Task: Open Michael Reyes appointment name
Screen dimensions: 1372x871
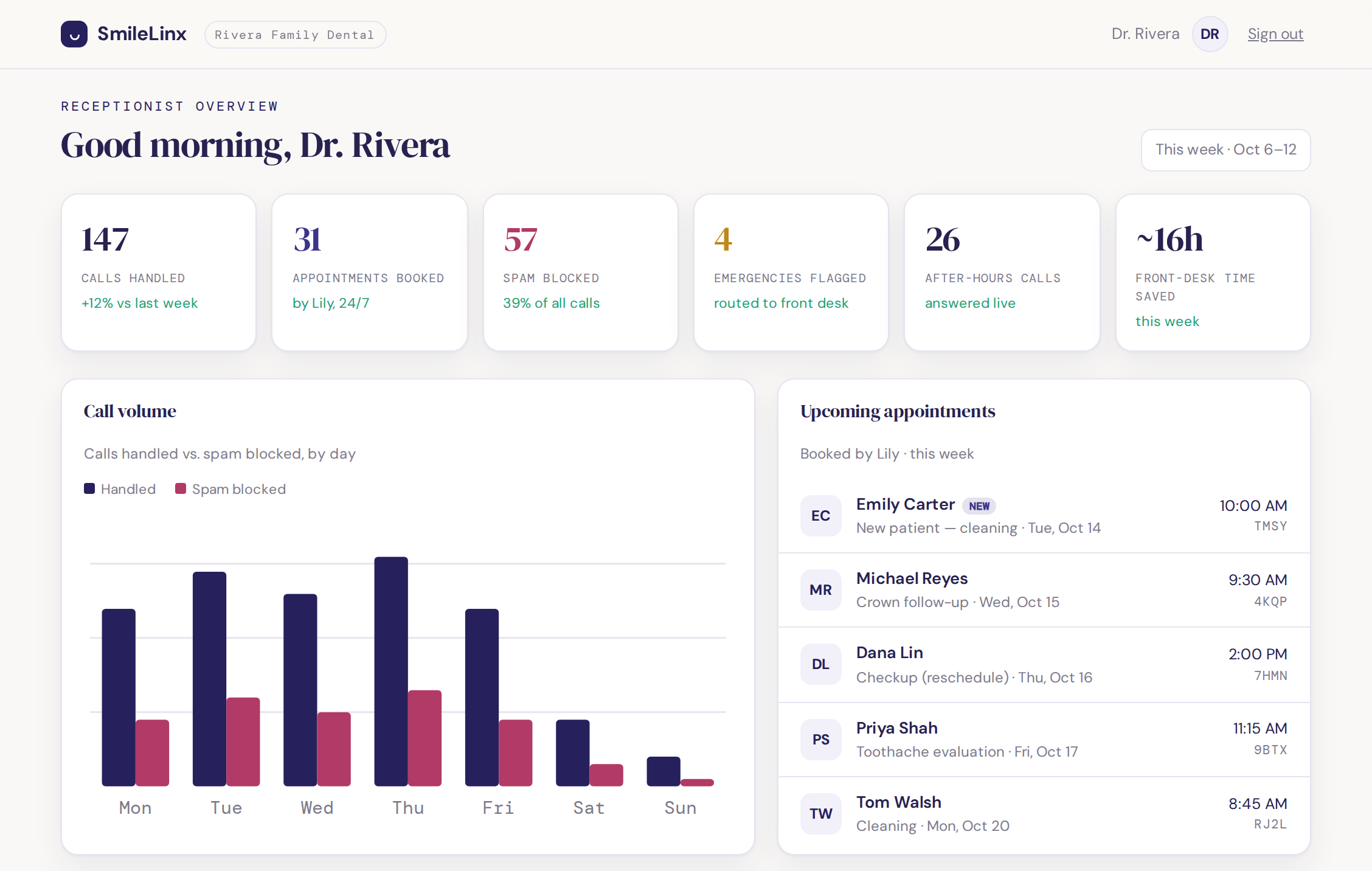Action: click(912, 578)
